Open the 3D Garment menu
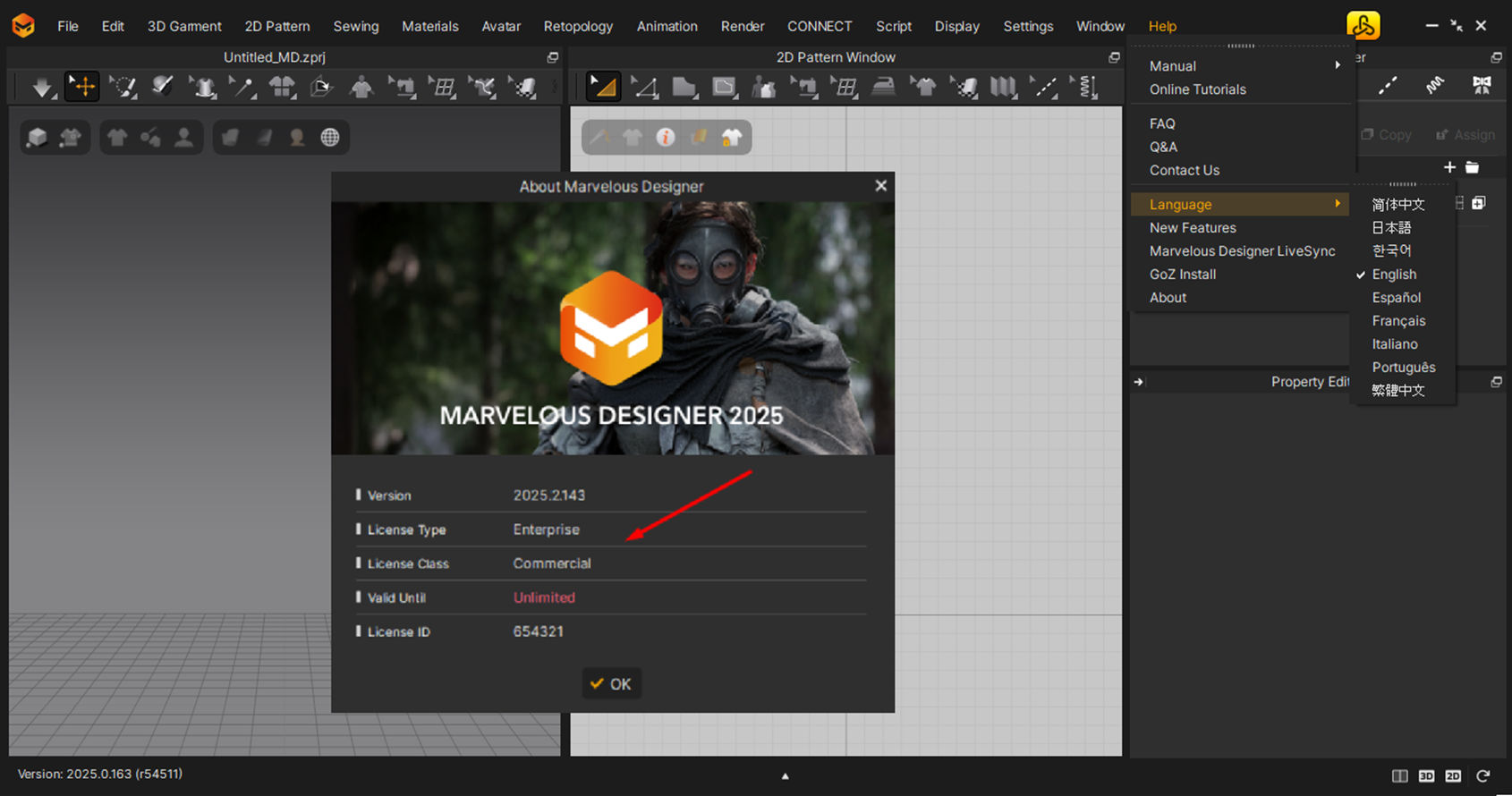Image resolution: width=1512 pixels, height=796 pixels. [x=184, y=26]
